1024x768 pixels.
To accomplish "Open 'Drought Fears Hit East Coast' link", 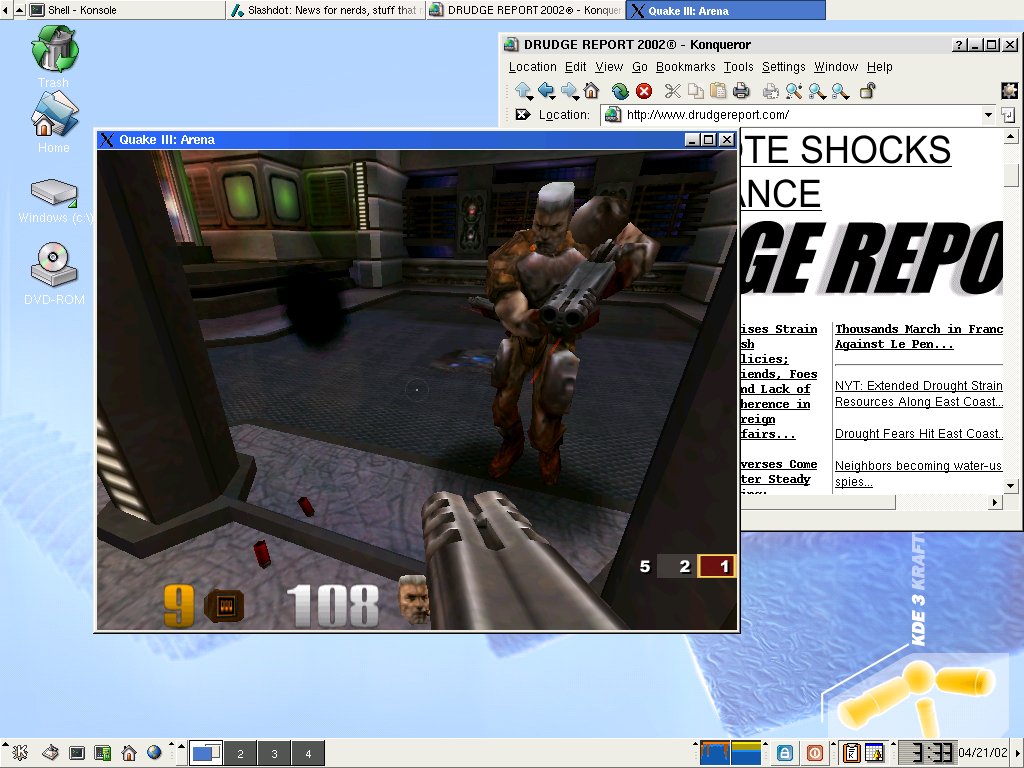I will [x=919, y=434].
